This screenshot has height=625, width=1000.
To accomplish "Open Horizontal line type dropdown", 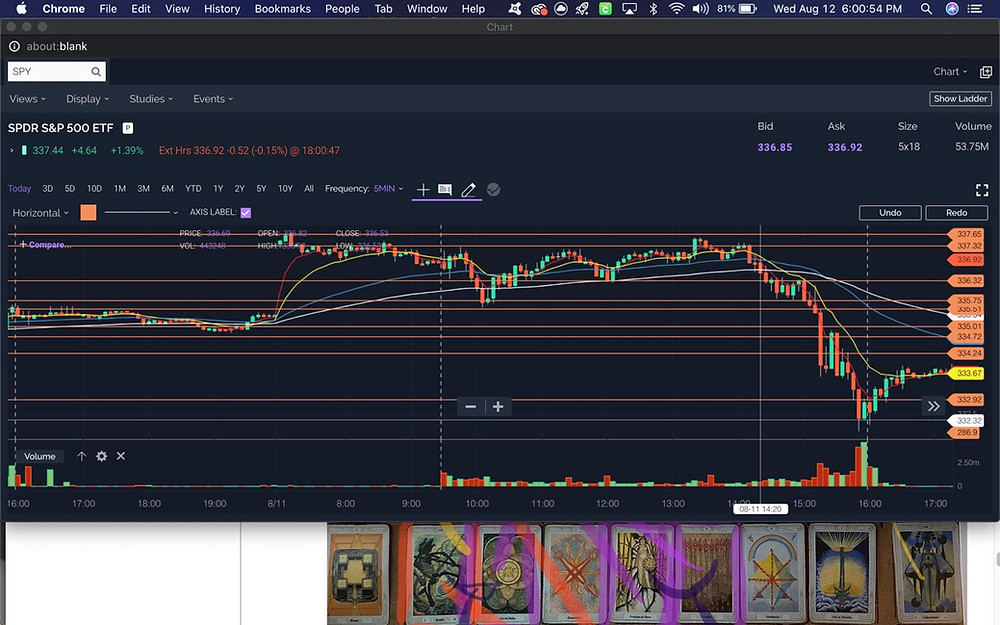I will (x=40, y=213).
